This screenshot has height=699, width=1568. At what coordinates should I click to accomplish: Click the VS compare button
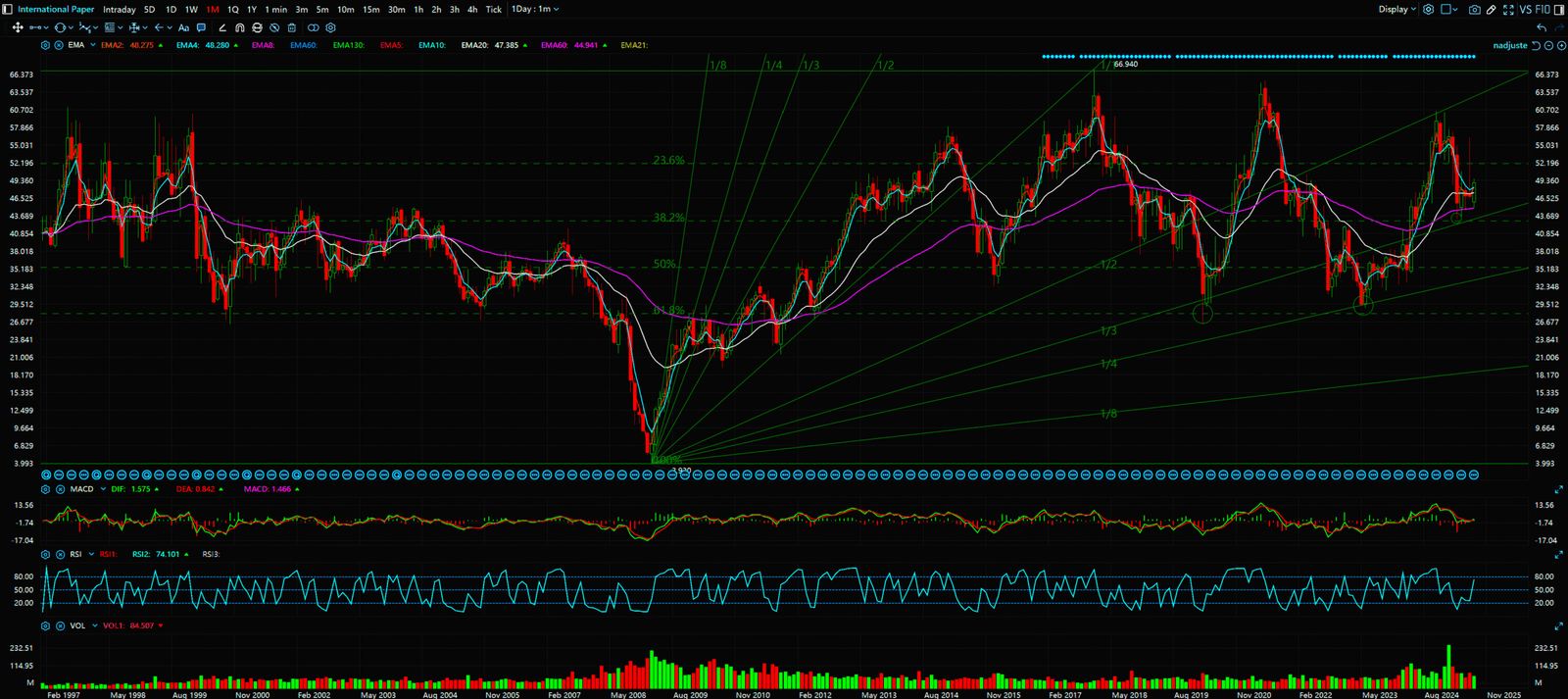tap(1525, 10)
